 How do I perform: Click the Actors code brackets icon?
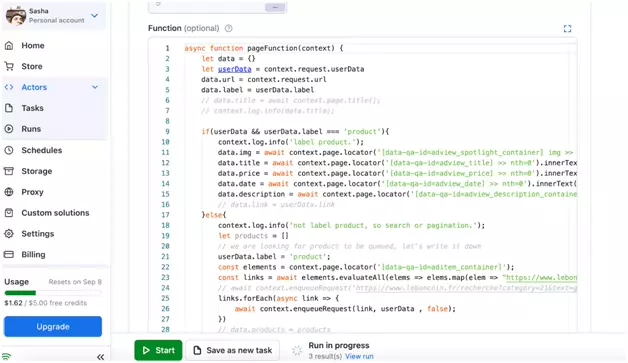(x=9, y=87)
